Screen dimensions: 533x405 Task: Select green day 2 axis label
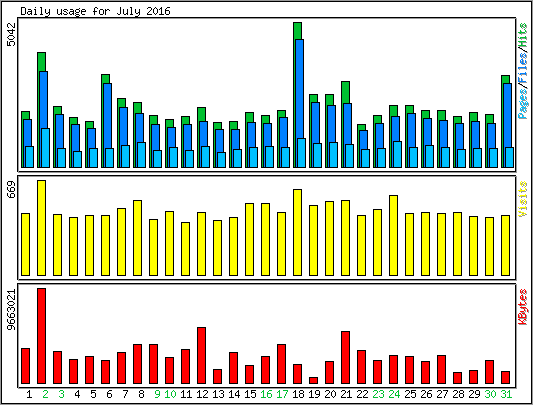(45, 394)
